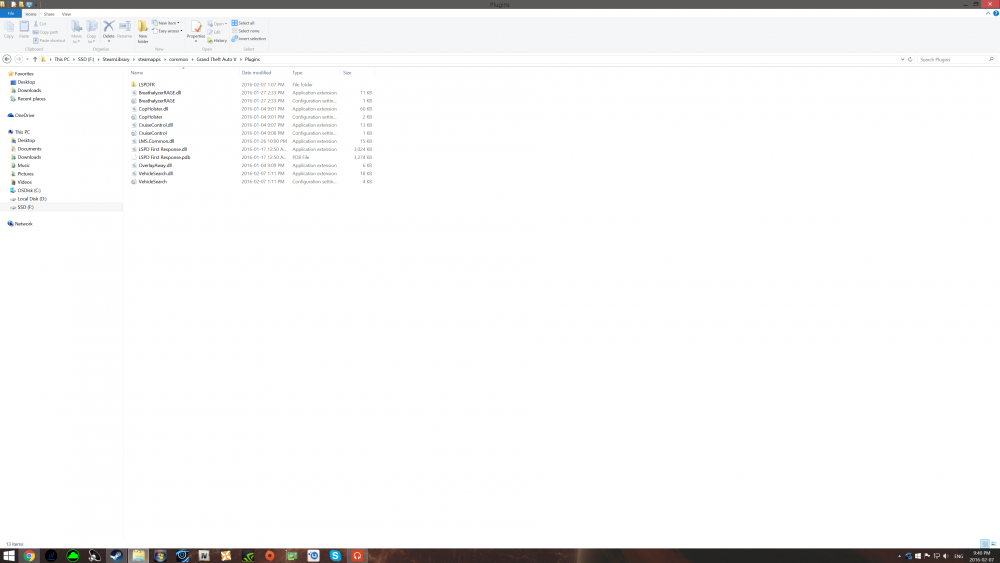Open the New item dropdown
Image resolution: width=1000 pixels, height=563 pixels.
click(166, 23)
